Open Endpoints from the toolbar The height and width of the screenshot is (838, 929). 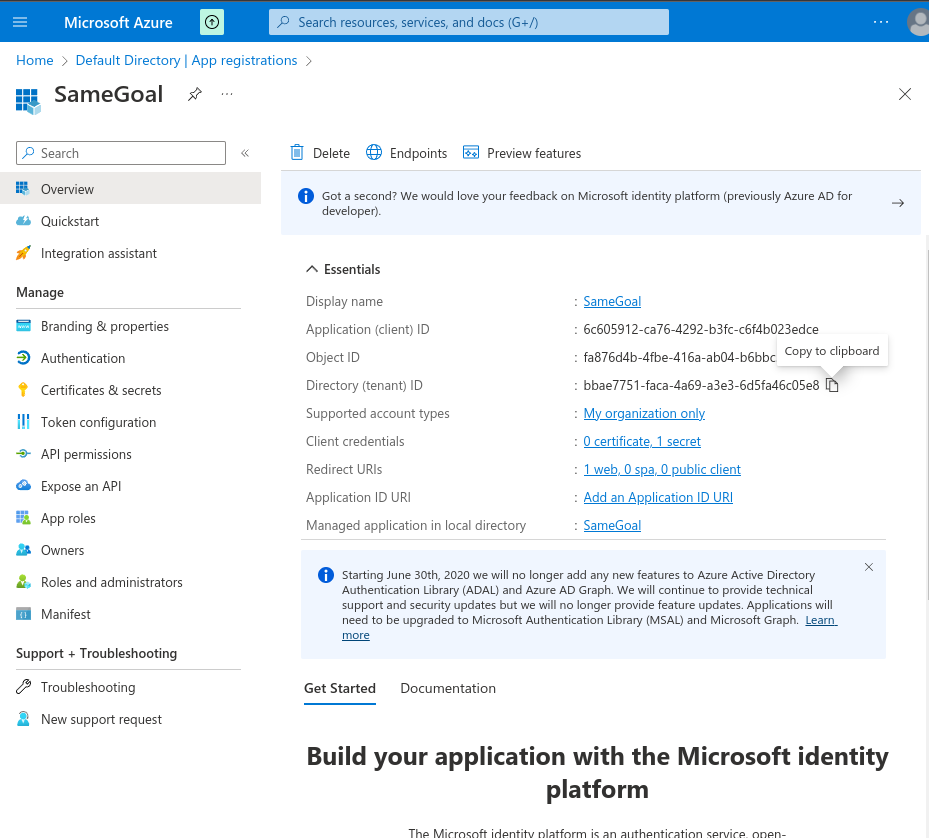pyautogui.click(x=406, y=153)
